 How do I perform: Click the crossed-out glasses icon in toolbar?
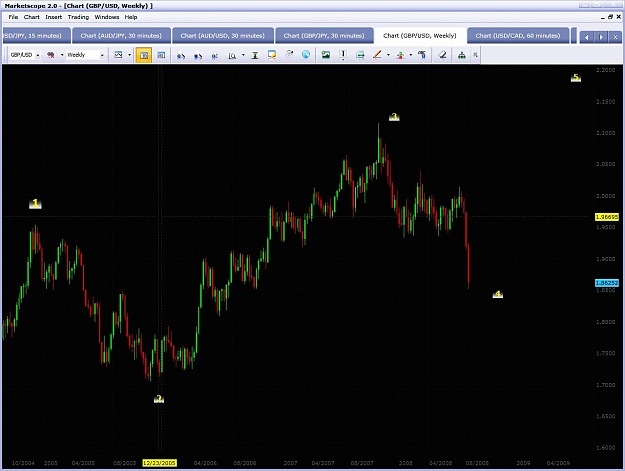click(x=51, y=55)
